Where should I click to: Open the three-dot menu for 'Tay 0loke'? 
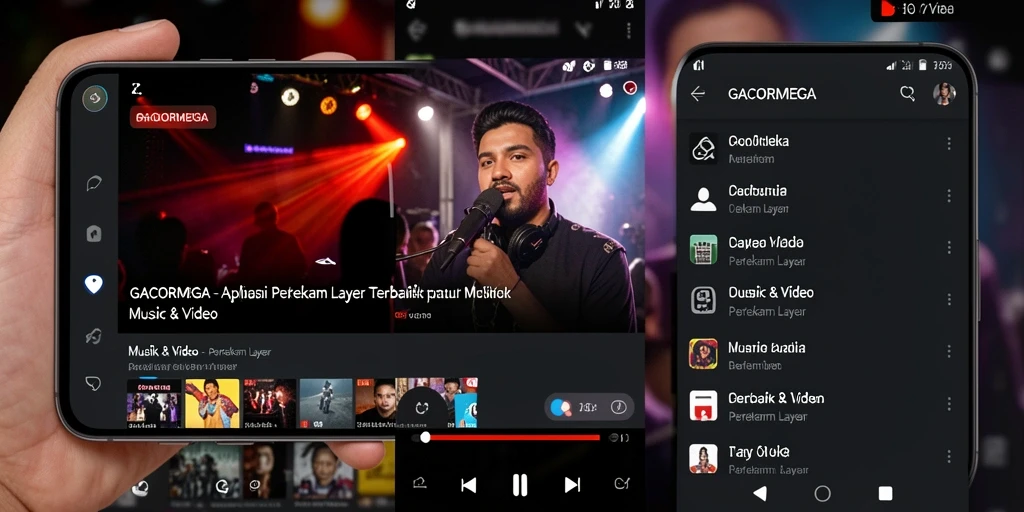(949, 456)
